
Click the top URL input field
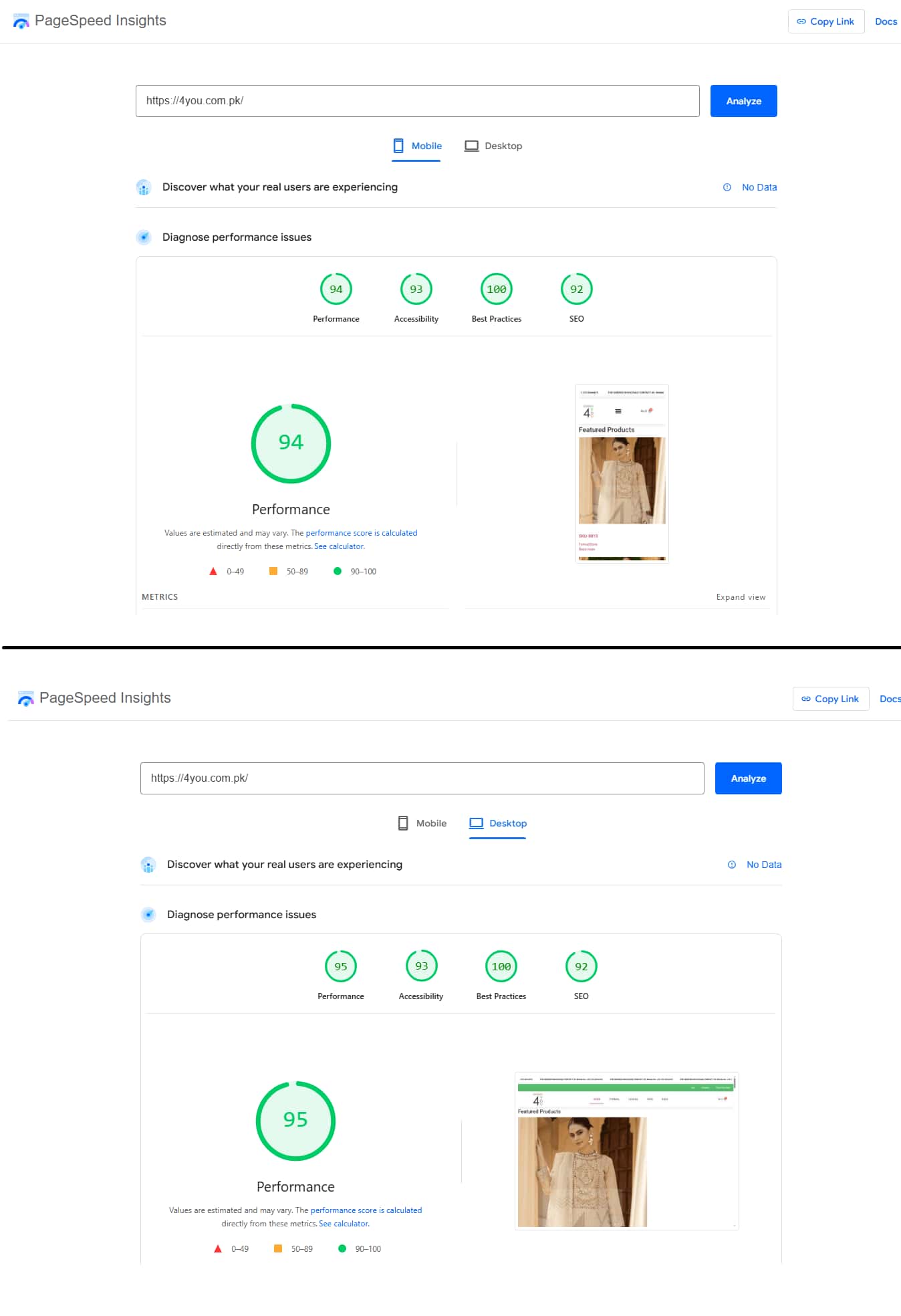coord(417,101)
